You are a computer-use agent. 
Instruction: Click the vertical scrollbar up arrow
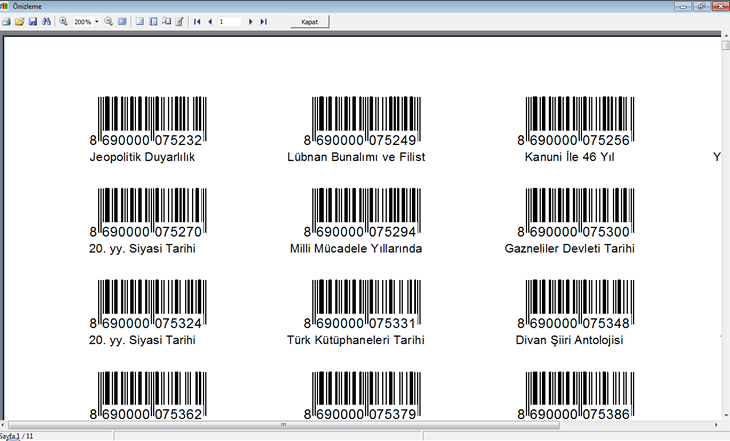[726, 35]
